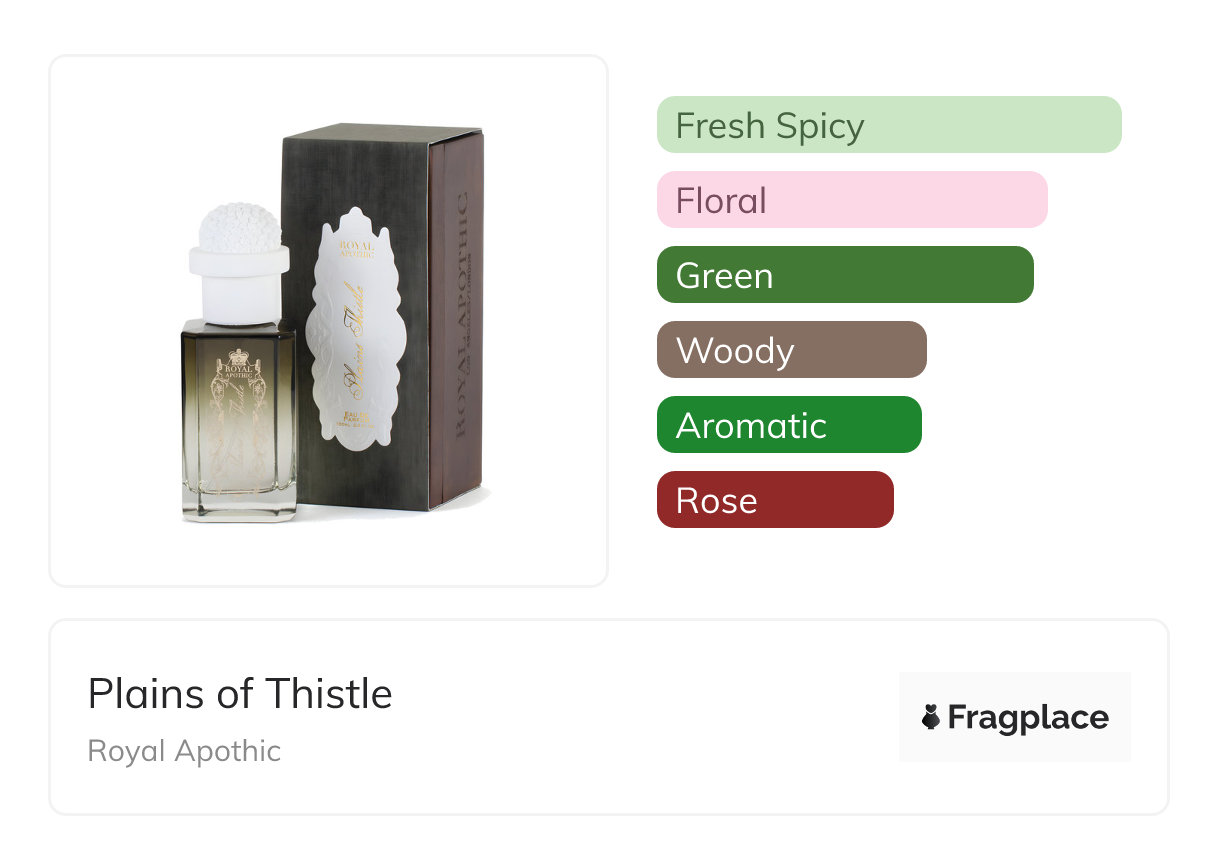Viewport: 1218px width, 864px height.
Task: Pick the red Rose accord bar
Action: click(x=774, y=500)
